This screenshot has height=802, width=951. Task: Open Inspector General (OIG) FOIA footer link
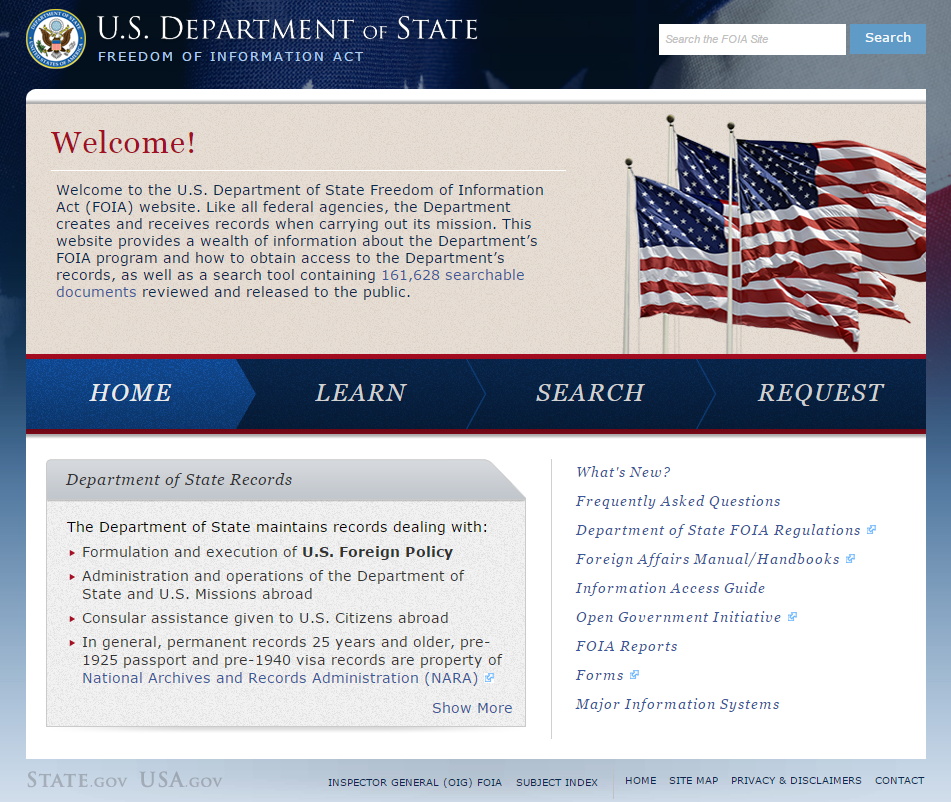pos(415,782)
